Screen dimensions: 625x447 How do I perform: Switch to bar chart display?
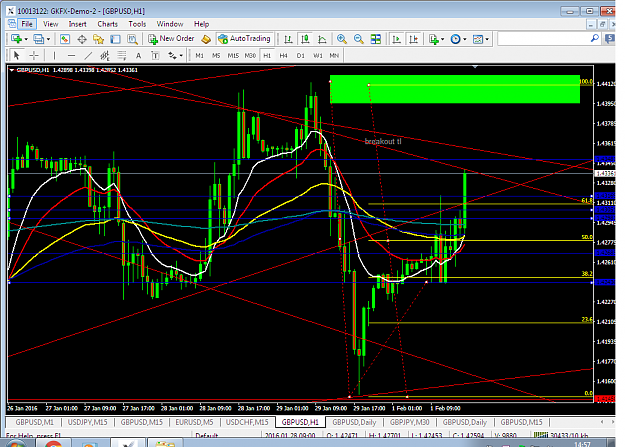click(288, 39)
